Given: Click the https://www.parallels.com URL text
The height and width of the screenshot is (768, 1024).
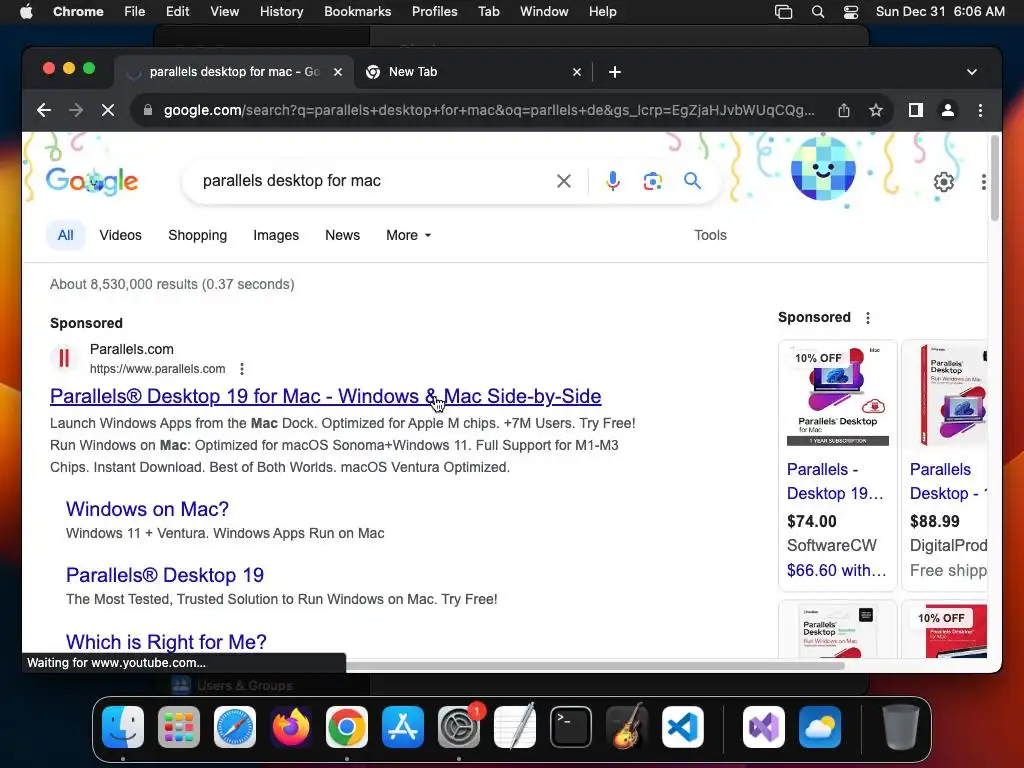Looking at the screenshot, I should point(157,369).
